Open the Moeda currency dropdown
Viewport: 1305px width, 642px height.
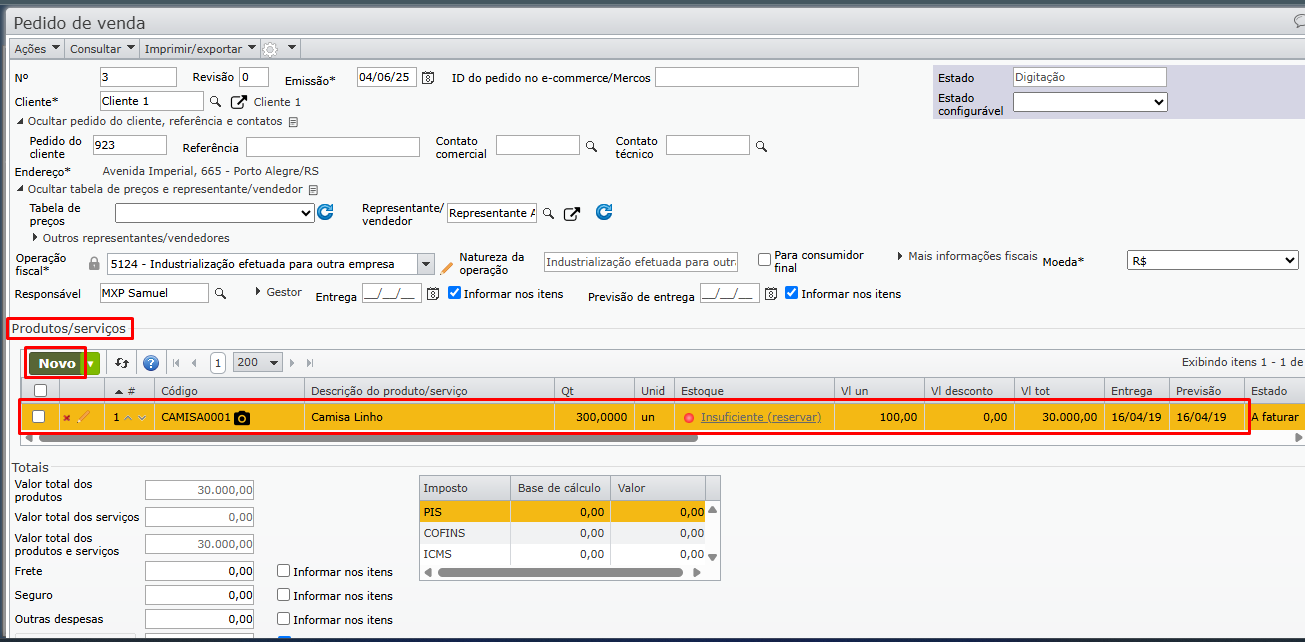[1212, 260]
